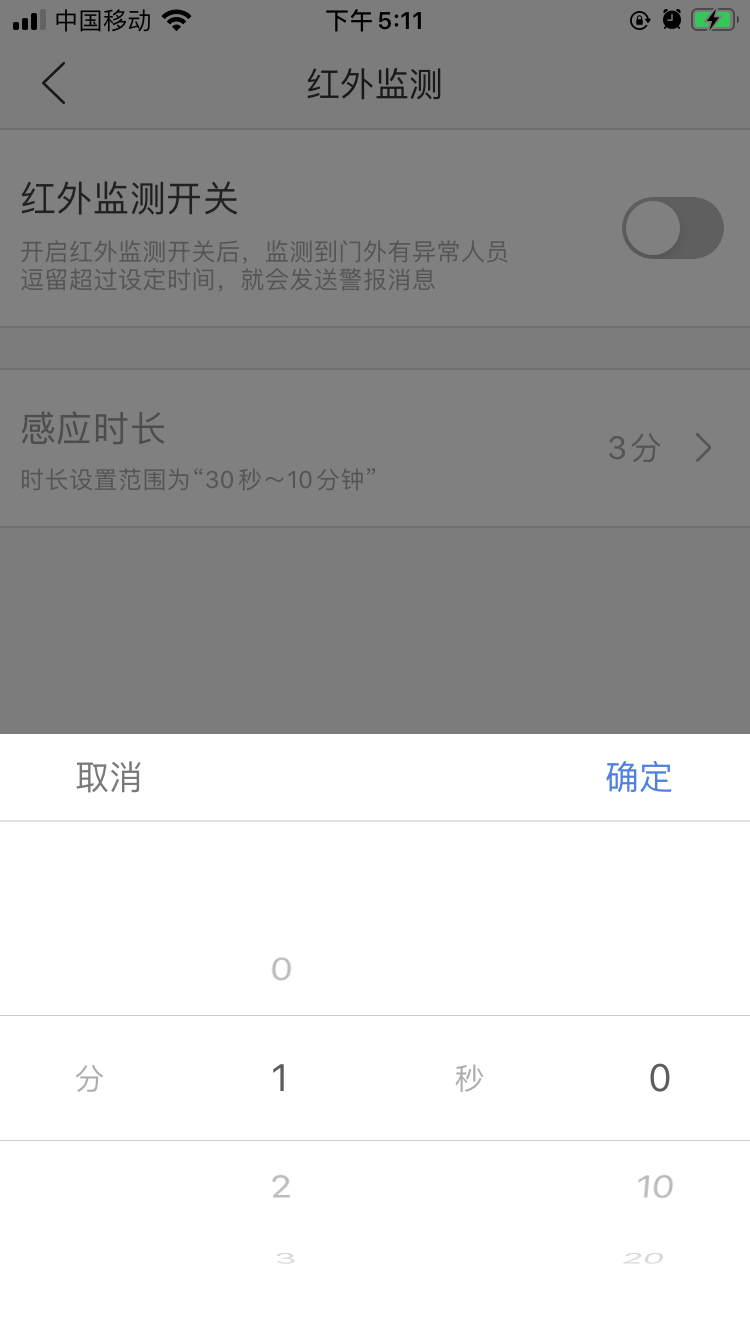Tap the back arrow icon
Viewport: 750px width, 1334px height.
point(55,83)
